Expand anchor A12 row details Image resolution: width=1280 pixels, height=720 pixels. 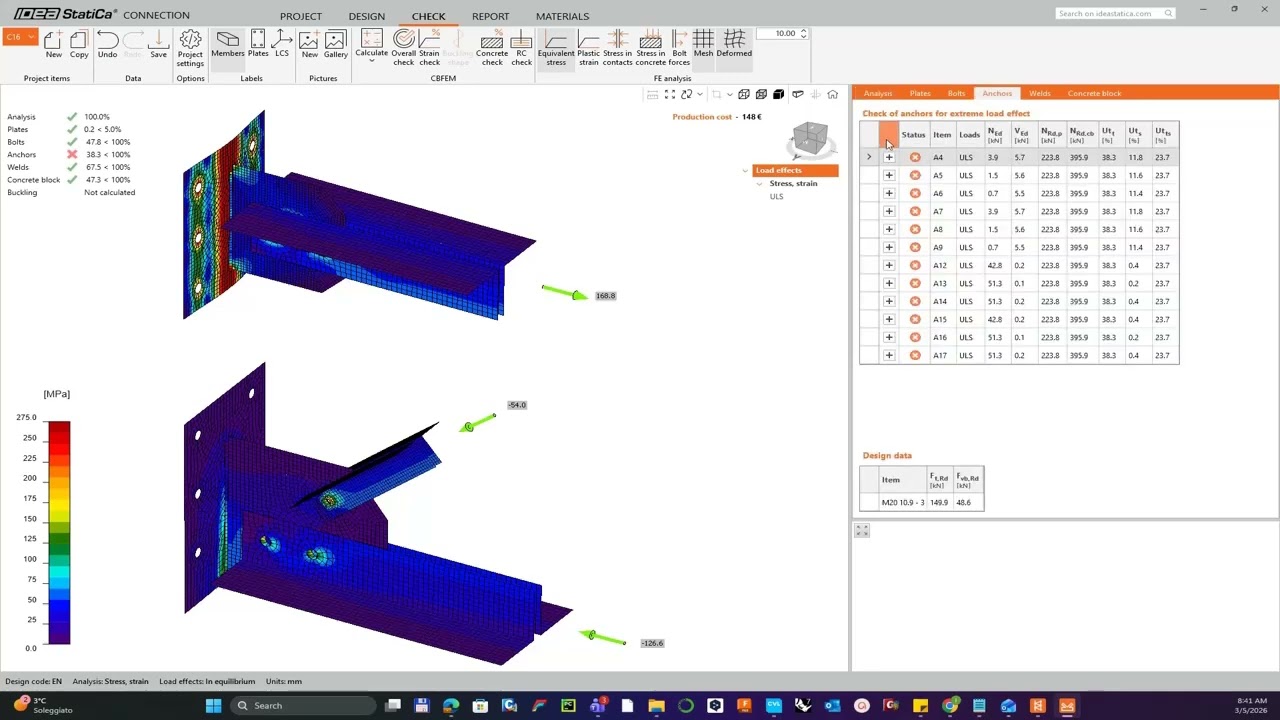tap(889, 265)
